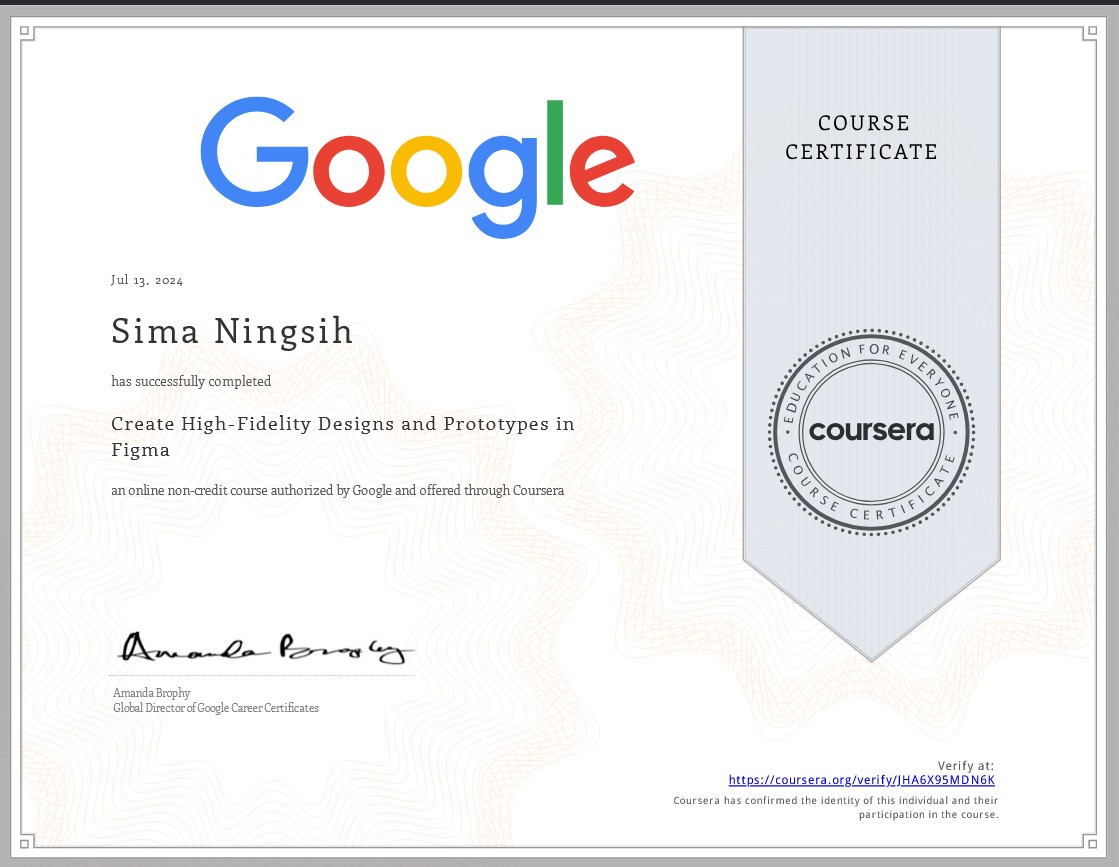Screen dimensions: 1119x867
Task: Click the 'online non-credit course' description line
Action: 338,491
